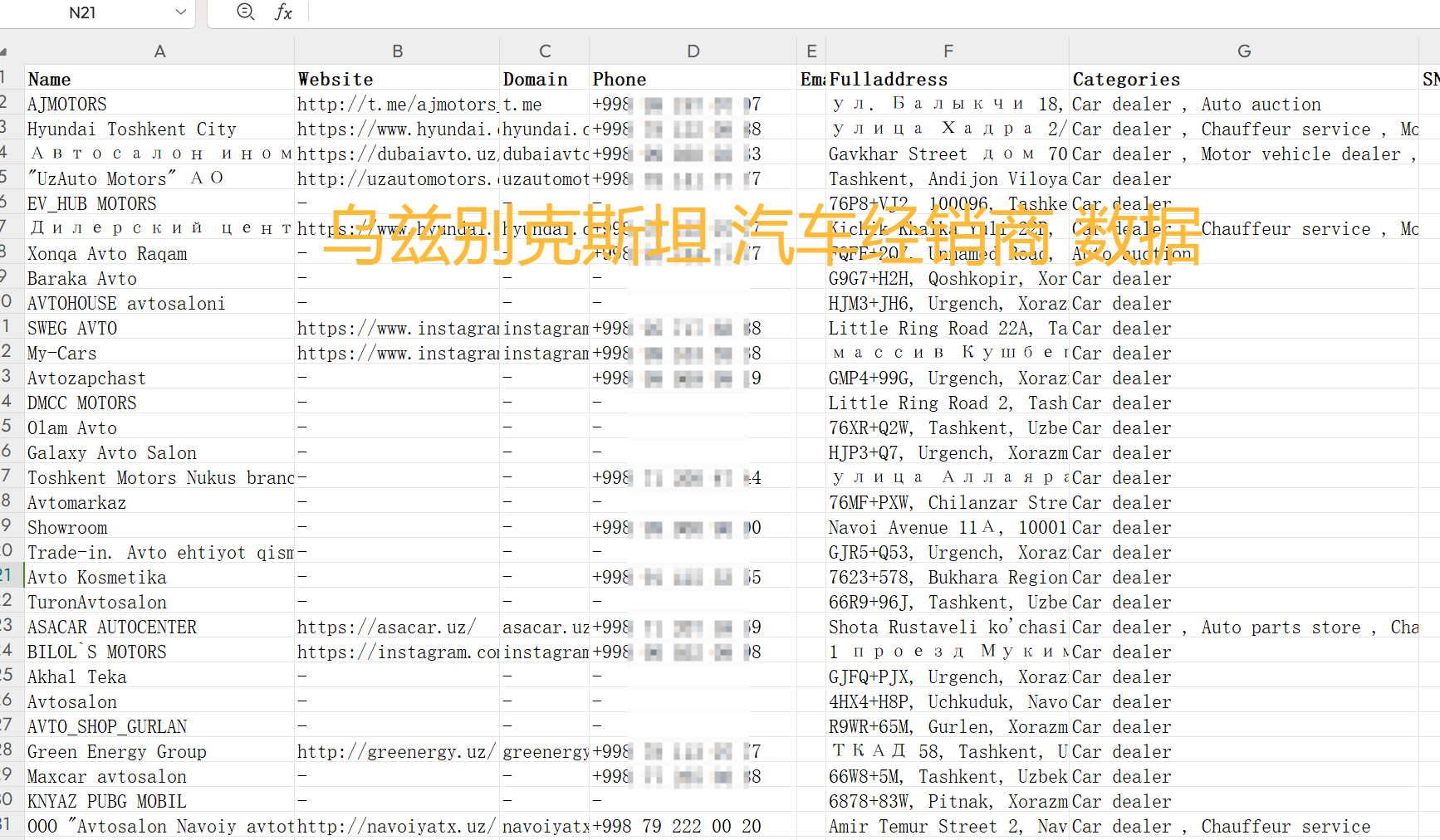Open the insert function fx icon
This screenshot has height=840, width=1440.
[x=283, y=12]
